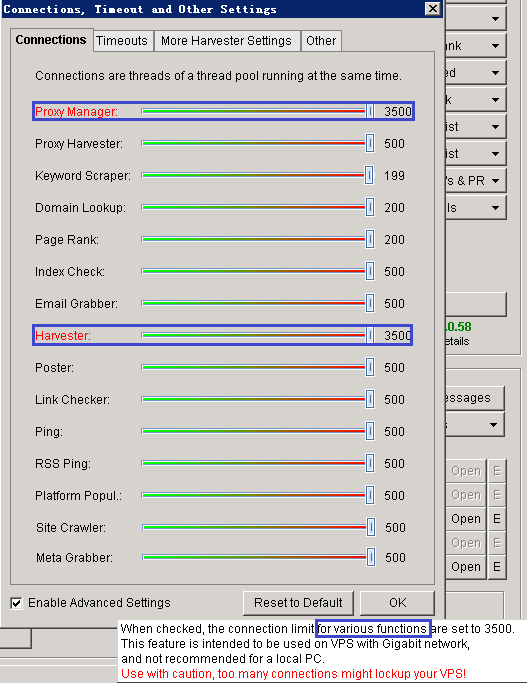Click the 'essages' button in background window
Screen dimensions: 527x683
point(474,398)
